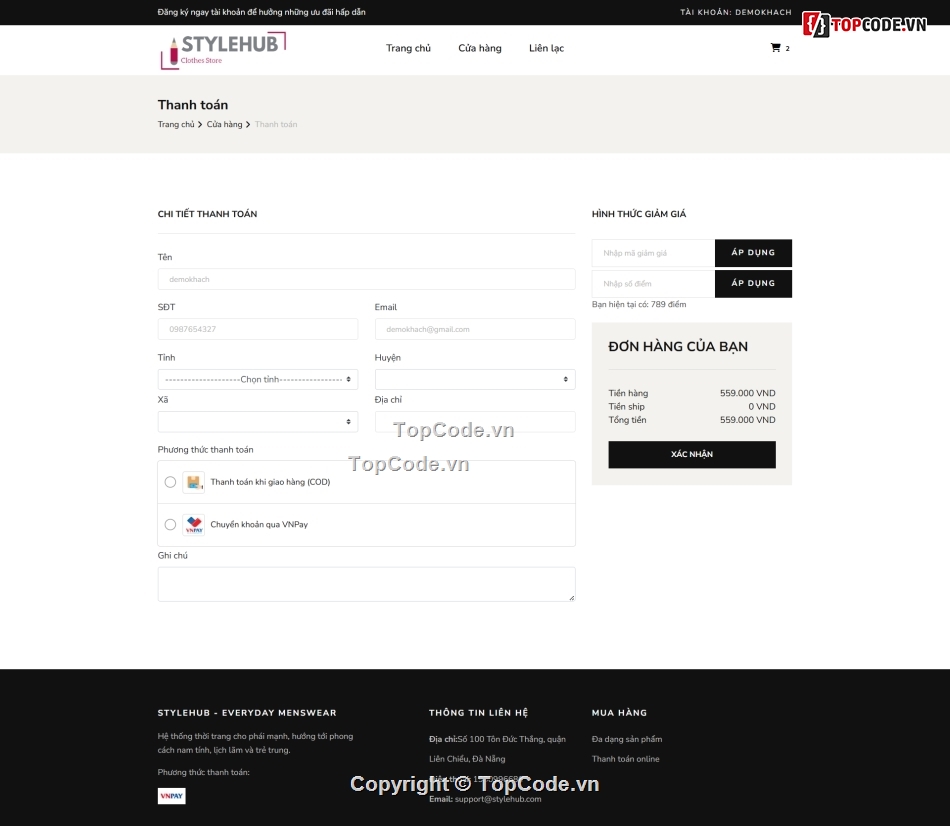The height and width of the screenshot is (826, 950).
Task: Click the VNPay icon in the footer
Action: 171,796
